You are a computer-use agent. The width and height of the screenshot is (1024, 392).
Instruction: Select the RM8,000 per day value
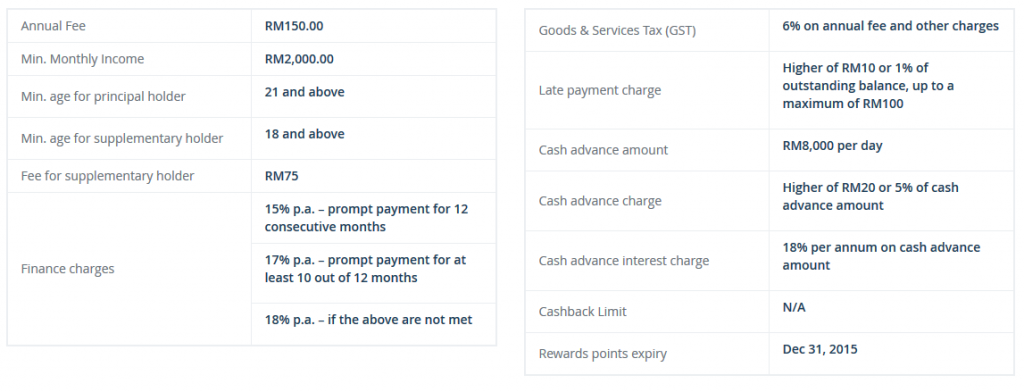pyautogui.click(x=832, y=146)
